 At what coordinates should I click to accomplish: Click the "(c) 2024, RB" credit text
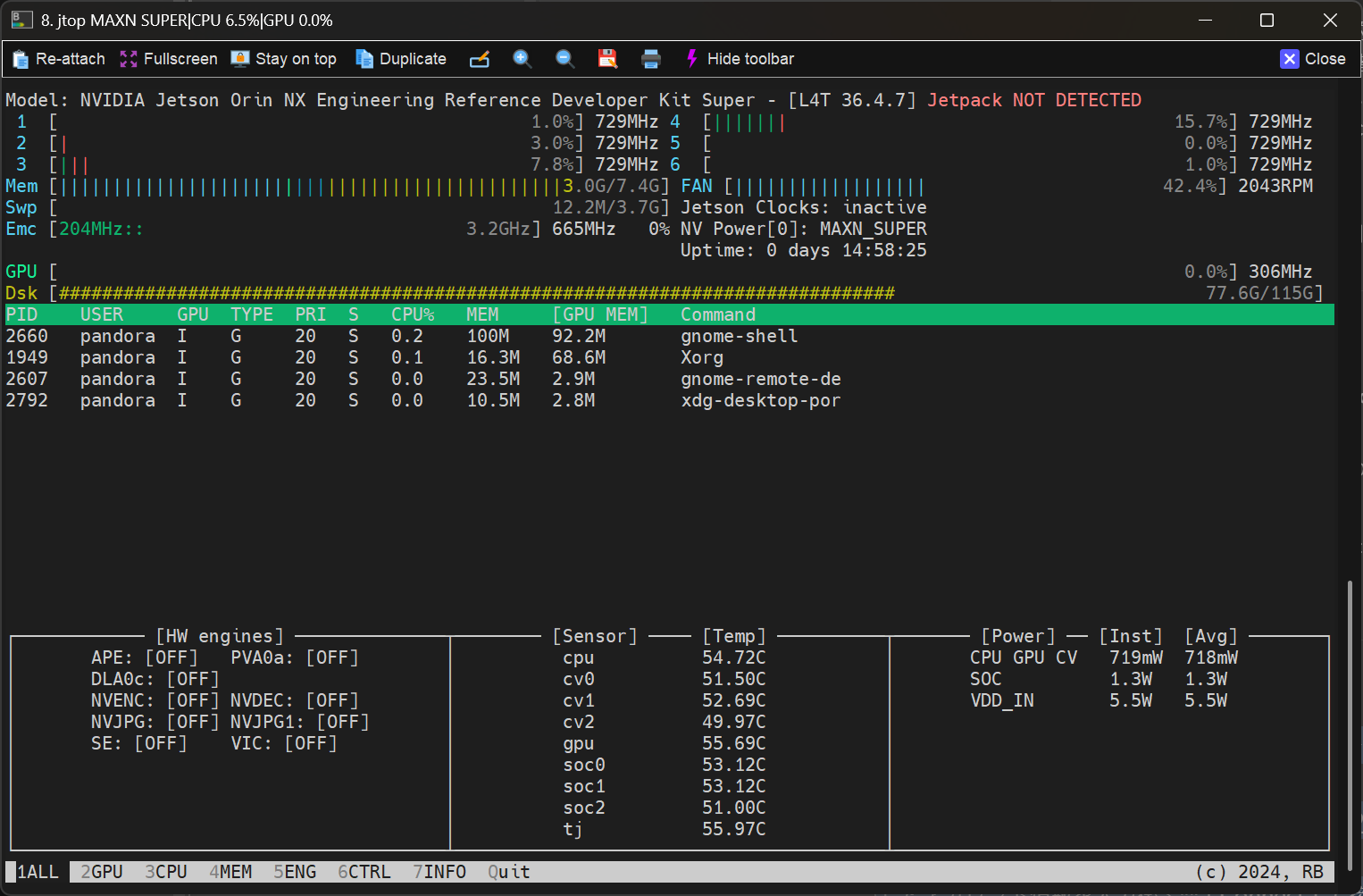pyautogui.click(x=1259, y=872)
